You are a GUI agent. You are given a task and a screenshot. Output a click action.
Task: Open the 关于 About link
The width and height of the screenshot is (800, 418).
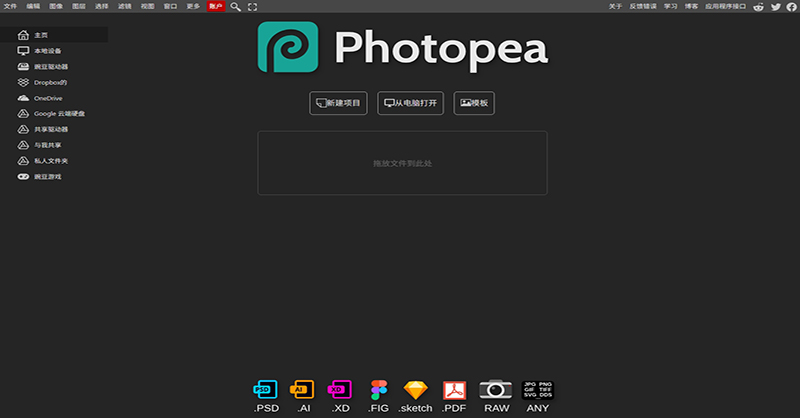coord(615,7)
